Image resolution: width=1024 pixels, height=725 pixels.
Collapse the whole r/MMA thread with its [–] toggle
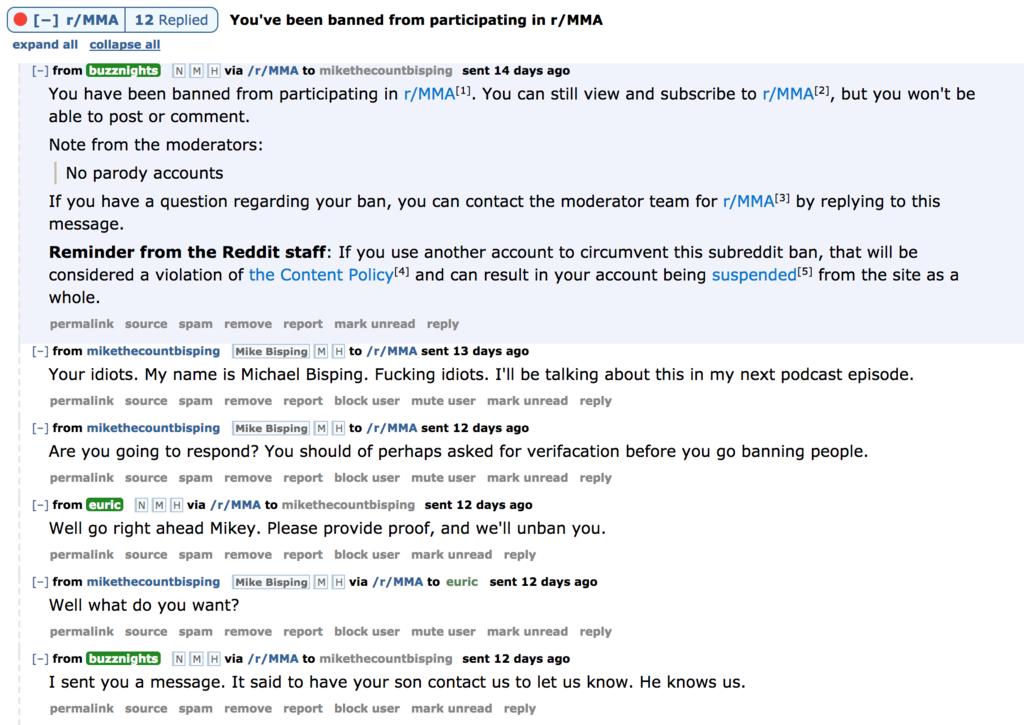click(x=46, y=20)
